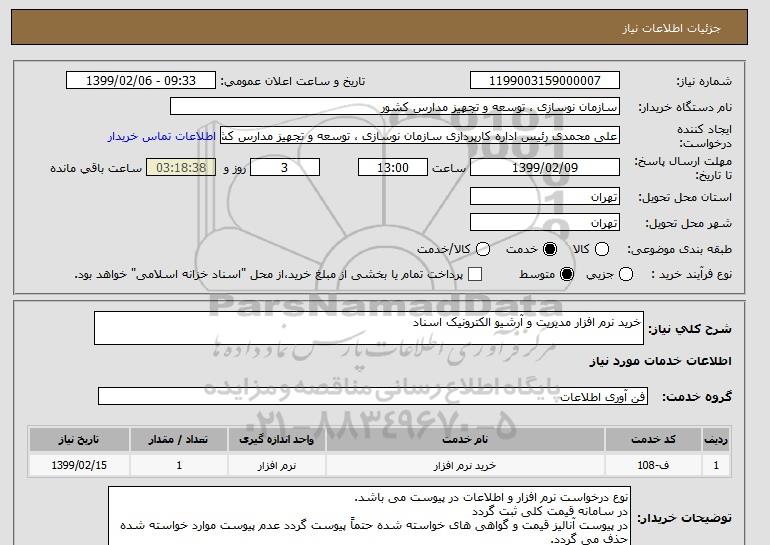Click the نرم افزار unit cell
The height and width of the screenshot is (545, 770).
[x=276, y=465]
